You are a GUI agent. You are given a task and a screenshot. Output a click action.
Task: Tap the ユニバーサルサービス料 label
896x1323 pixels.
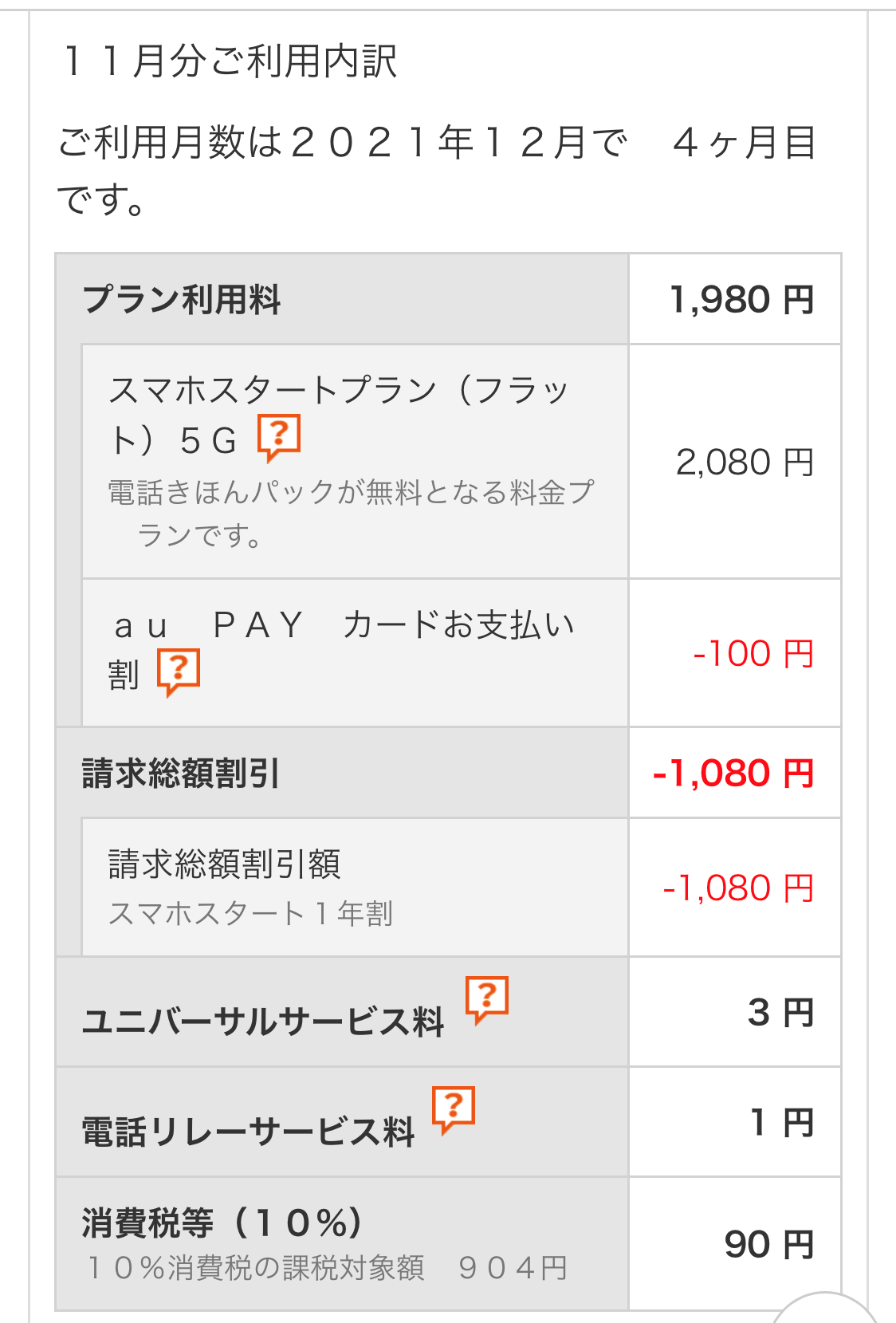tap(263, 1022)
